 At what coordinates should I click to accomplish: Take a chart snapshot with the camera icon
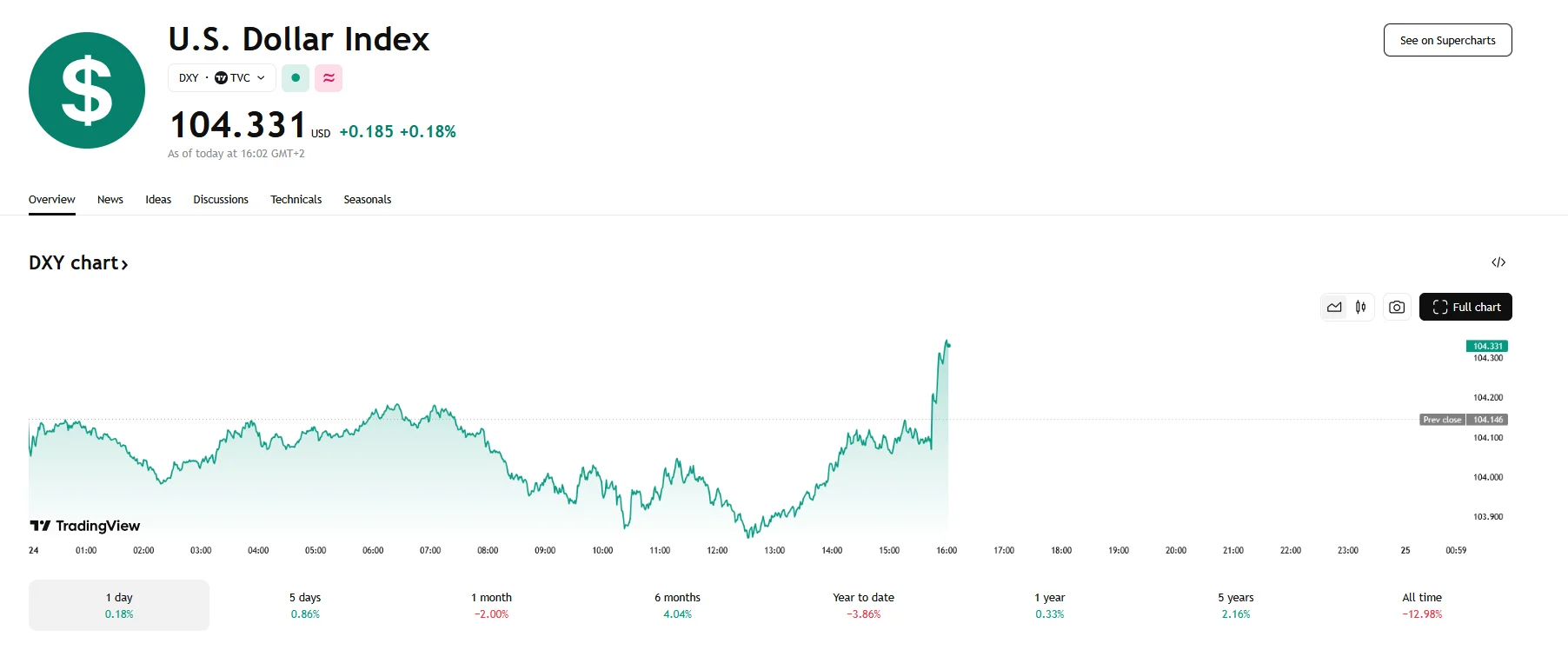click(x=1397, y=307)
